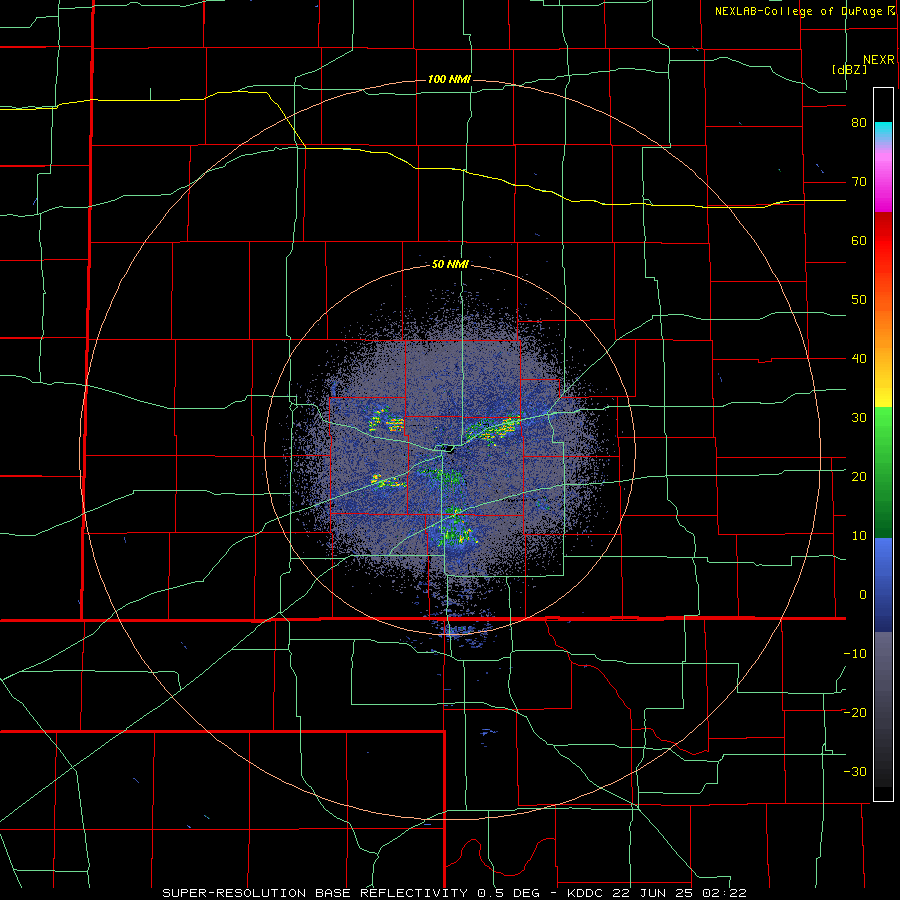Click the 60 value on dBZ scale

point(859,240)
